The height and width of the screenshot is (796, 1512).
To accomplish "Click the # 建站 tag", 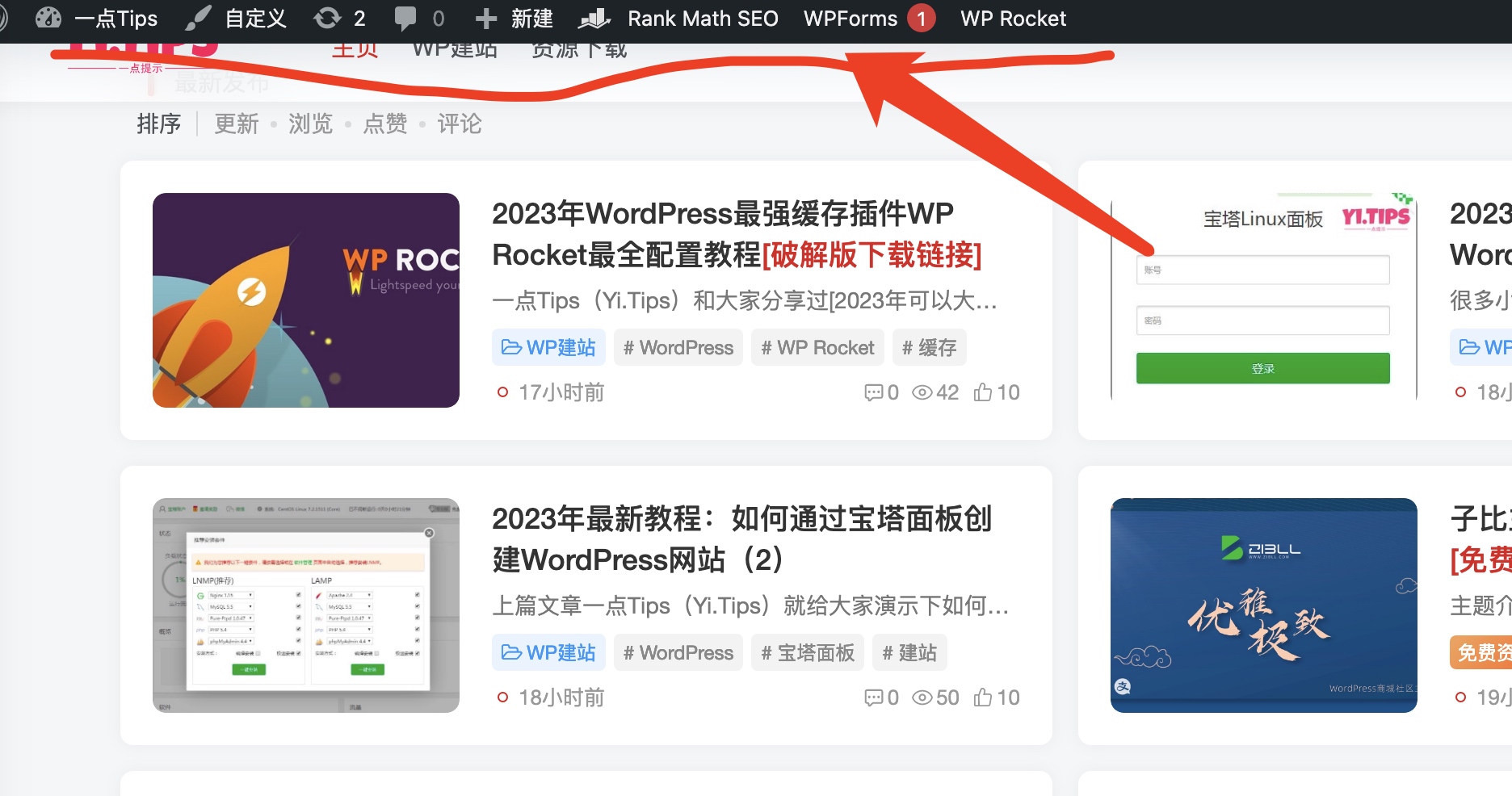I will [909, 653].
